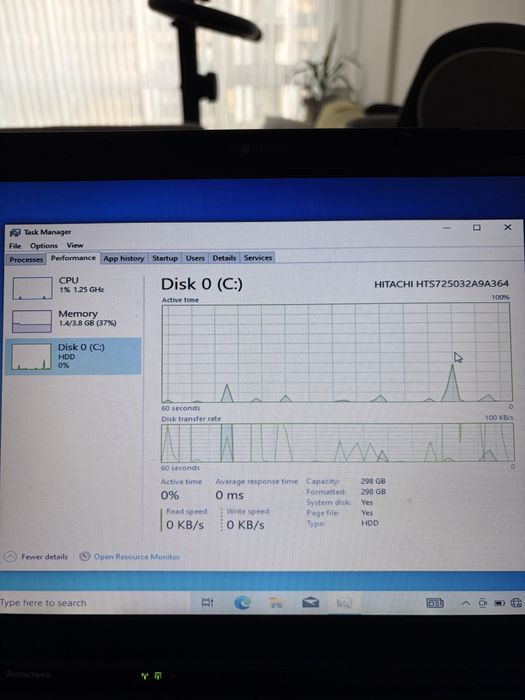The height and width of the screenshot is (700, 525).
Task: Open the File menu
Action: tap(15, 246)
